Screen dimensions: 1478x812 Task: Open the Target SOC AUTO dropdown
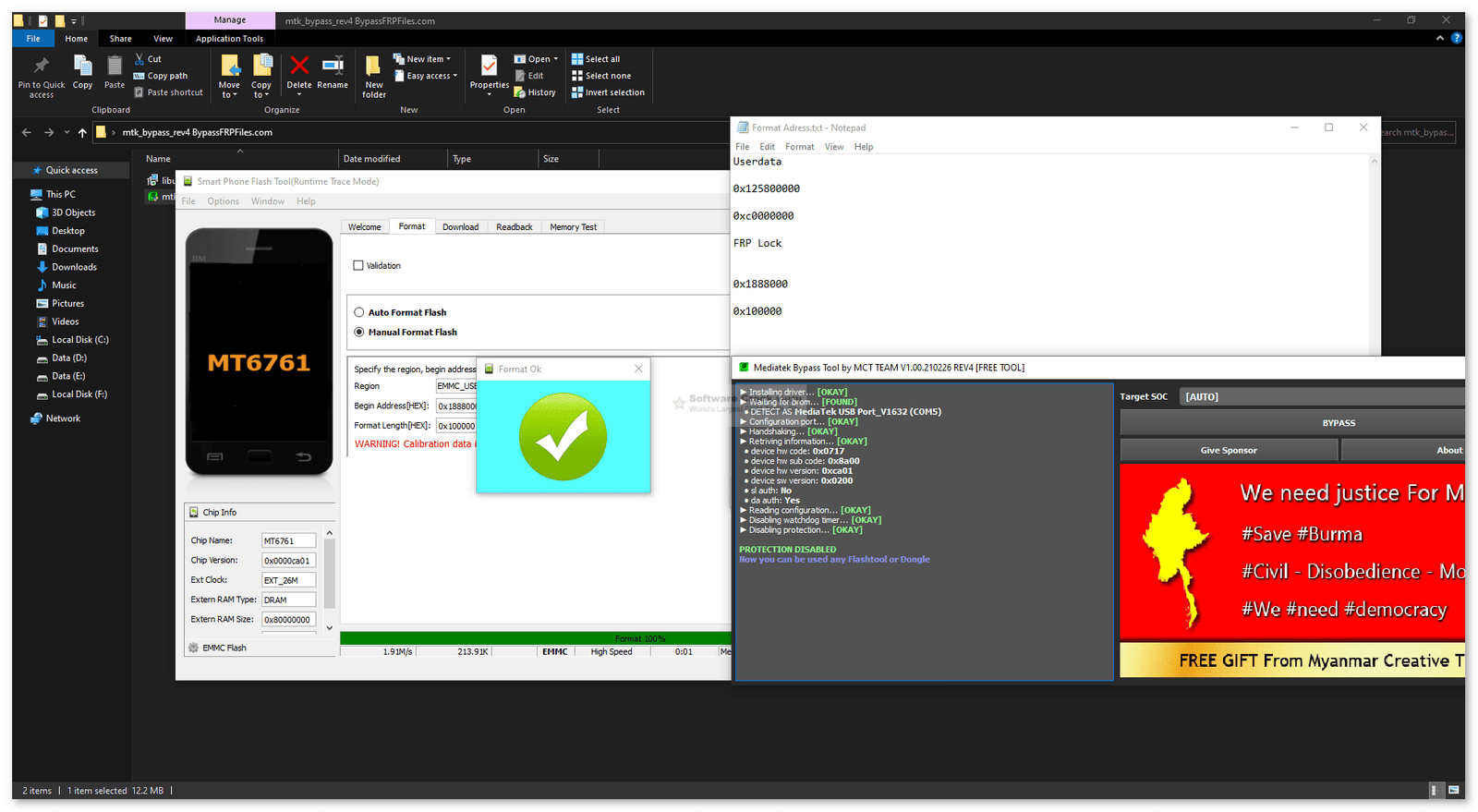[1321, 397]
